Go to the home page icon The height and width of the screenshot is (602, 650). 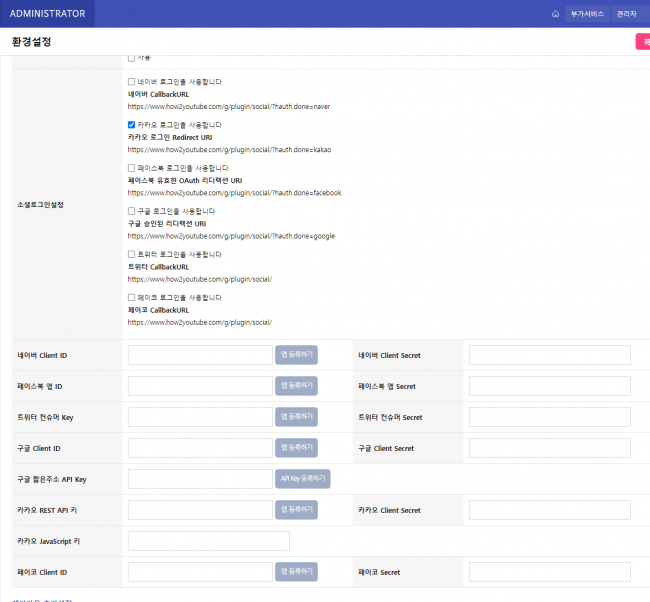coord(555,14)
